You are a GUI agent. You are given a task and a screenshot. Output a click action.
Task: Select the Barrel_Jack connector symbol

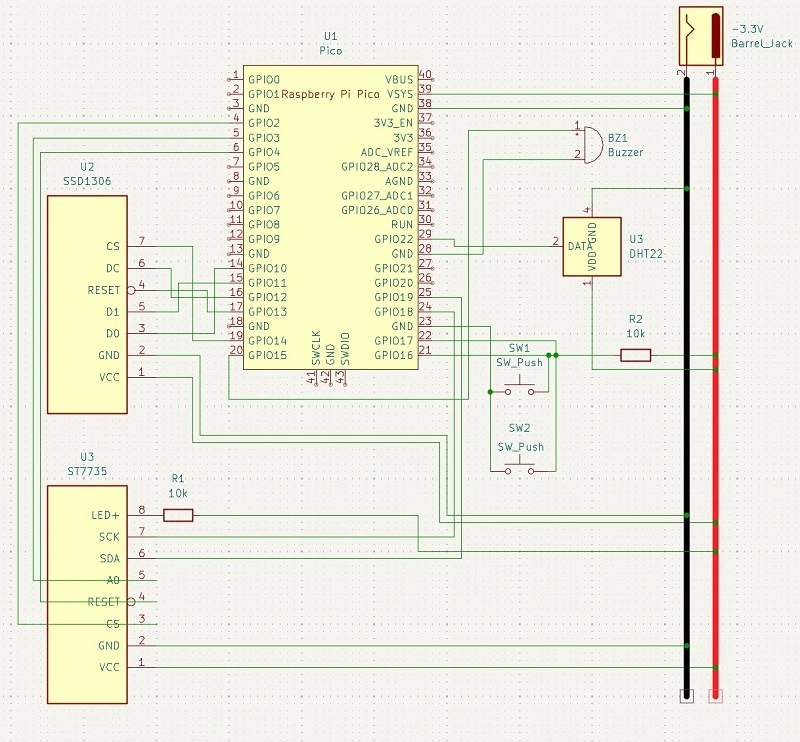700,36
